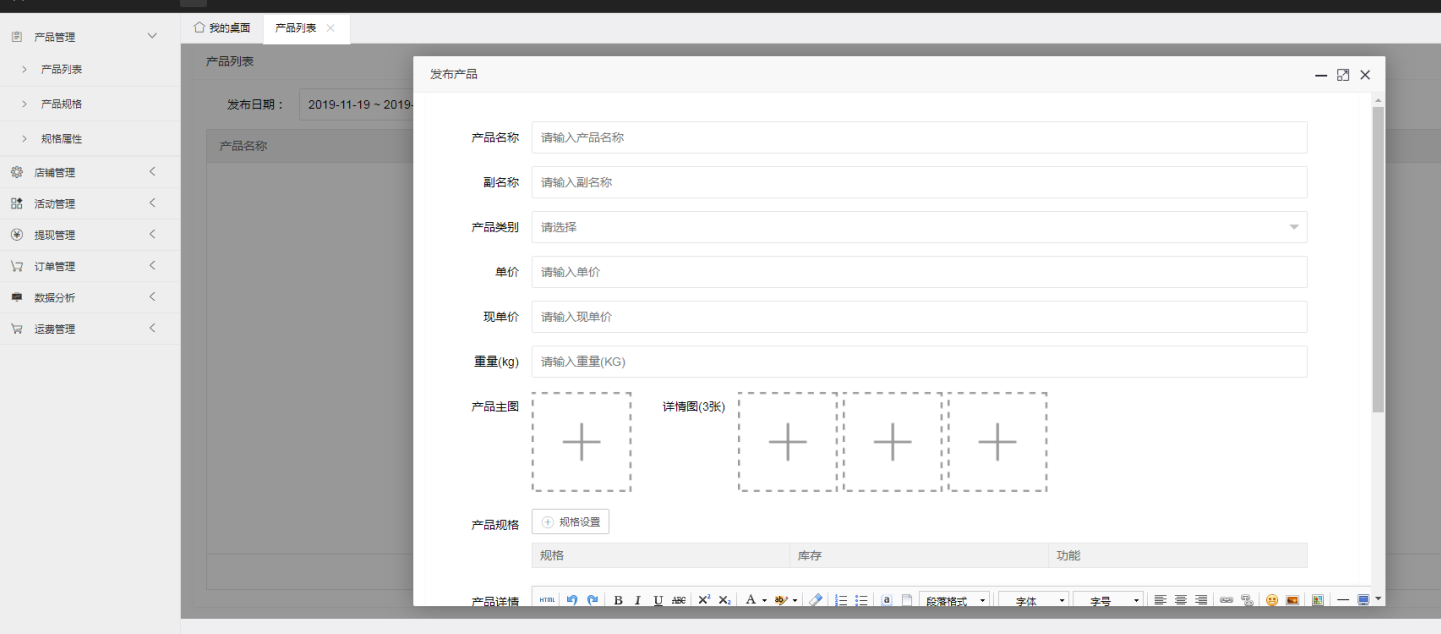Click the 规格设置 button
The height and width of the screenshot is (634, 1441).
coord(570,522)
